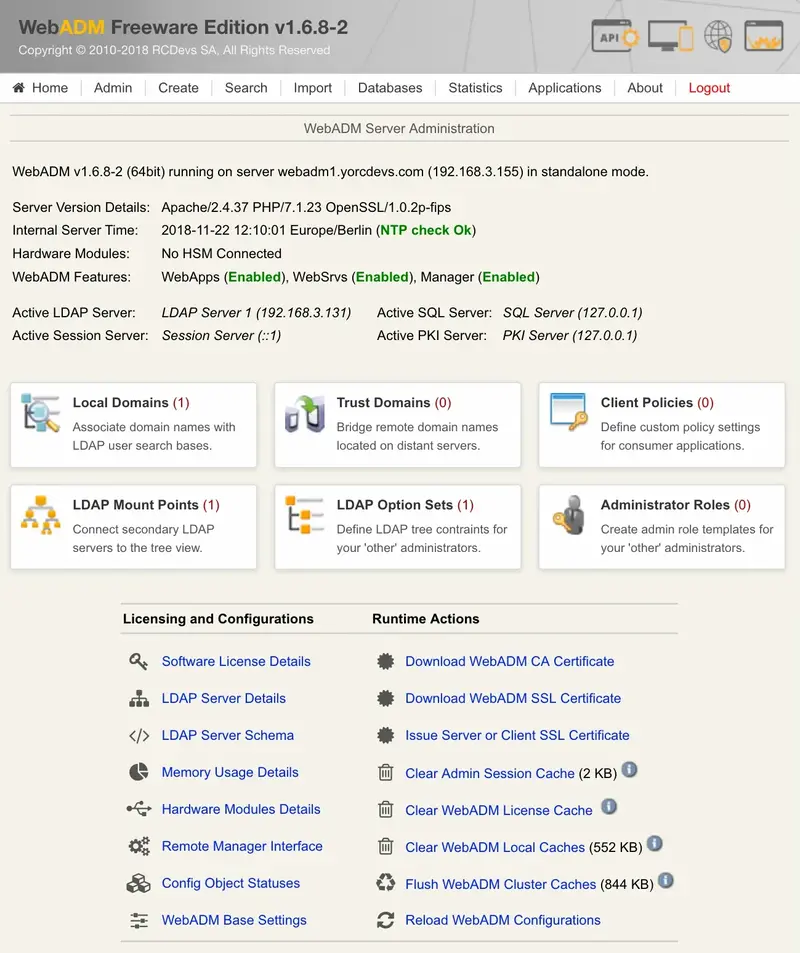Screen dimensions: 800x953
Task: Reload the WebADM Configurations
Action: pos(503,920)
